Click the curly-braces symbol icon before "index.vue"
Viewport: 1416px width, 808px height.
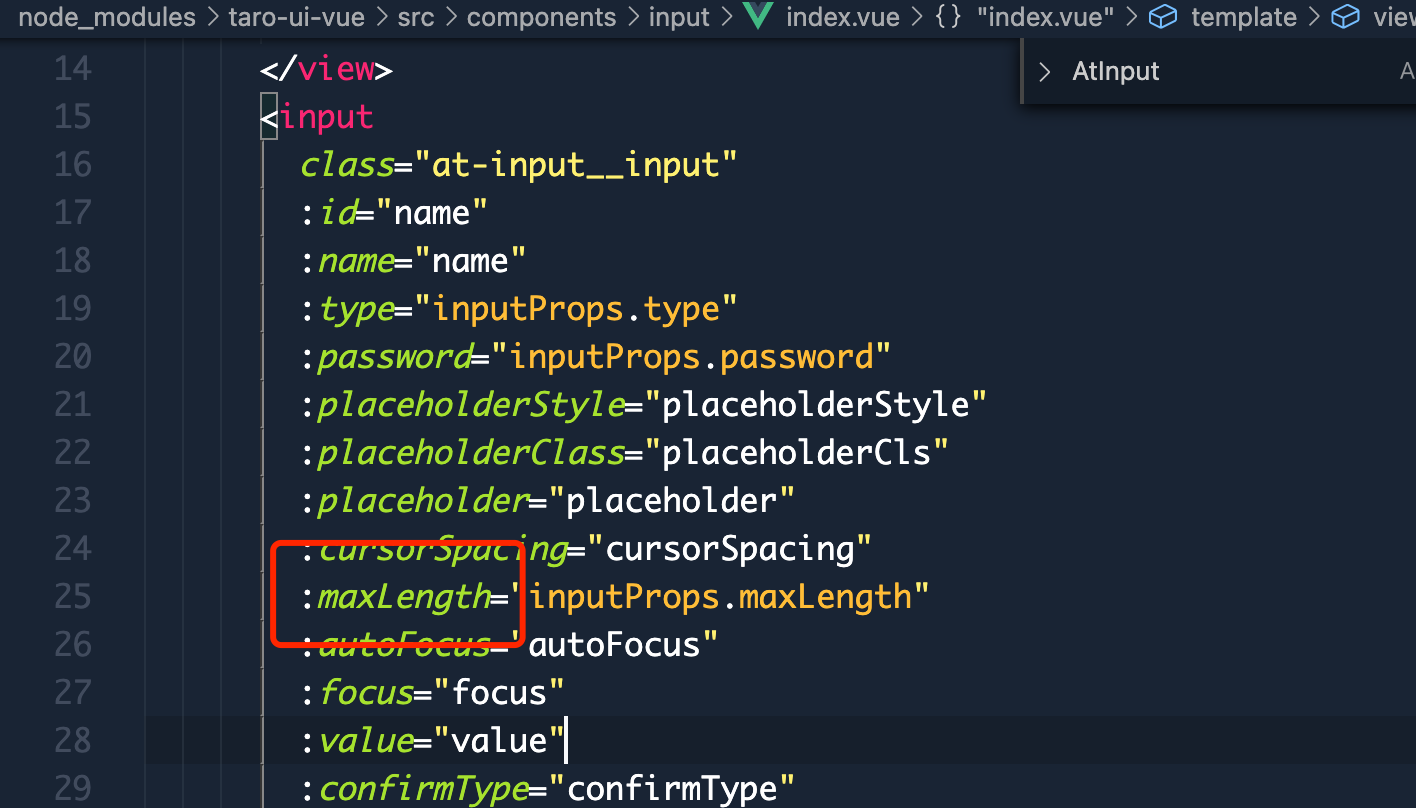click(946, 17)
